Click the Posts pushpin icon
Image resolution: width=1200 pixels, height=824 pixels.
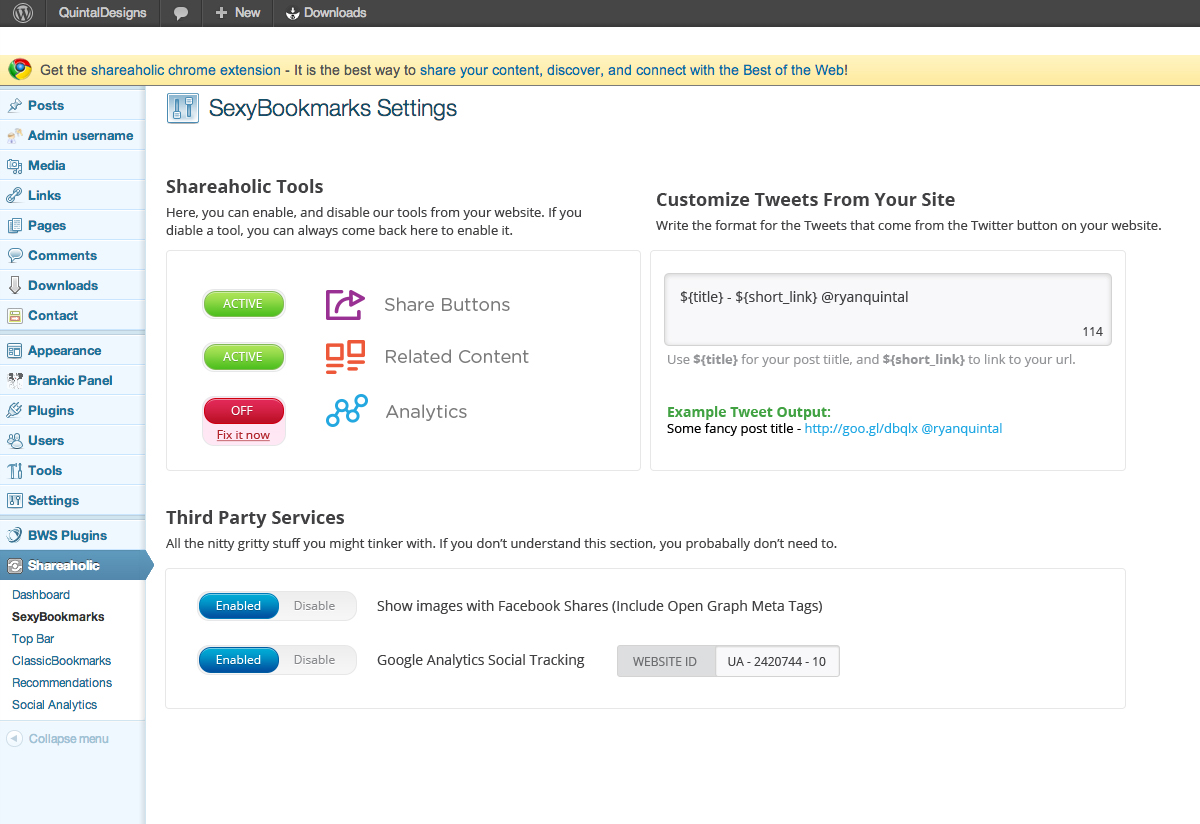14,105
